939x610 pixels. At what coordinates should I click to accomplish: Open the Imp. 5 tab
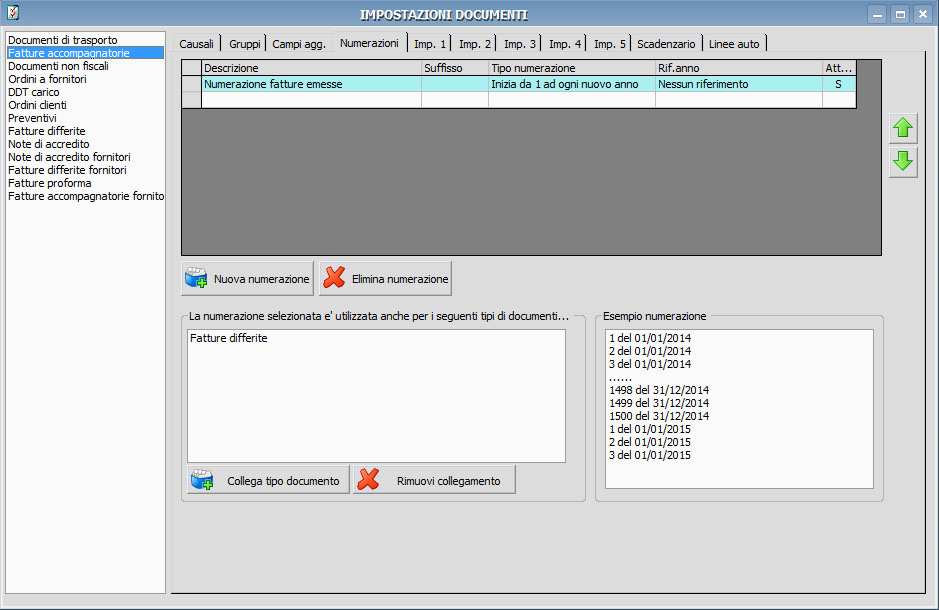pyautogui.click(x=610, y=44)
